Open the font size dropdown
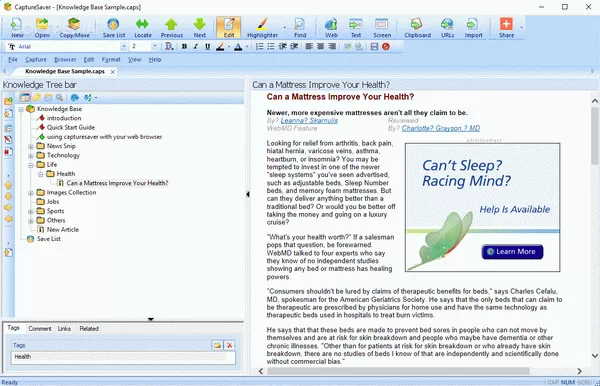This screenshot has height=386, width=600. click(x=155, y=47)
